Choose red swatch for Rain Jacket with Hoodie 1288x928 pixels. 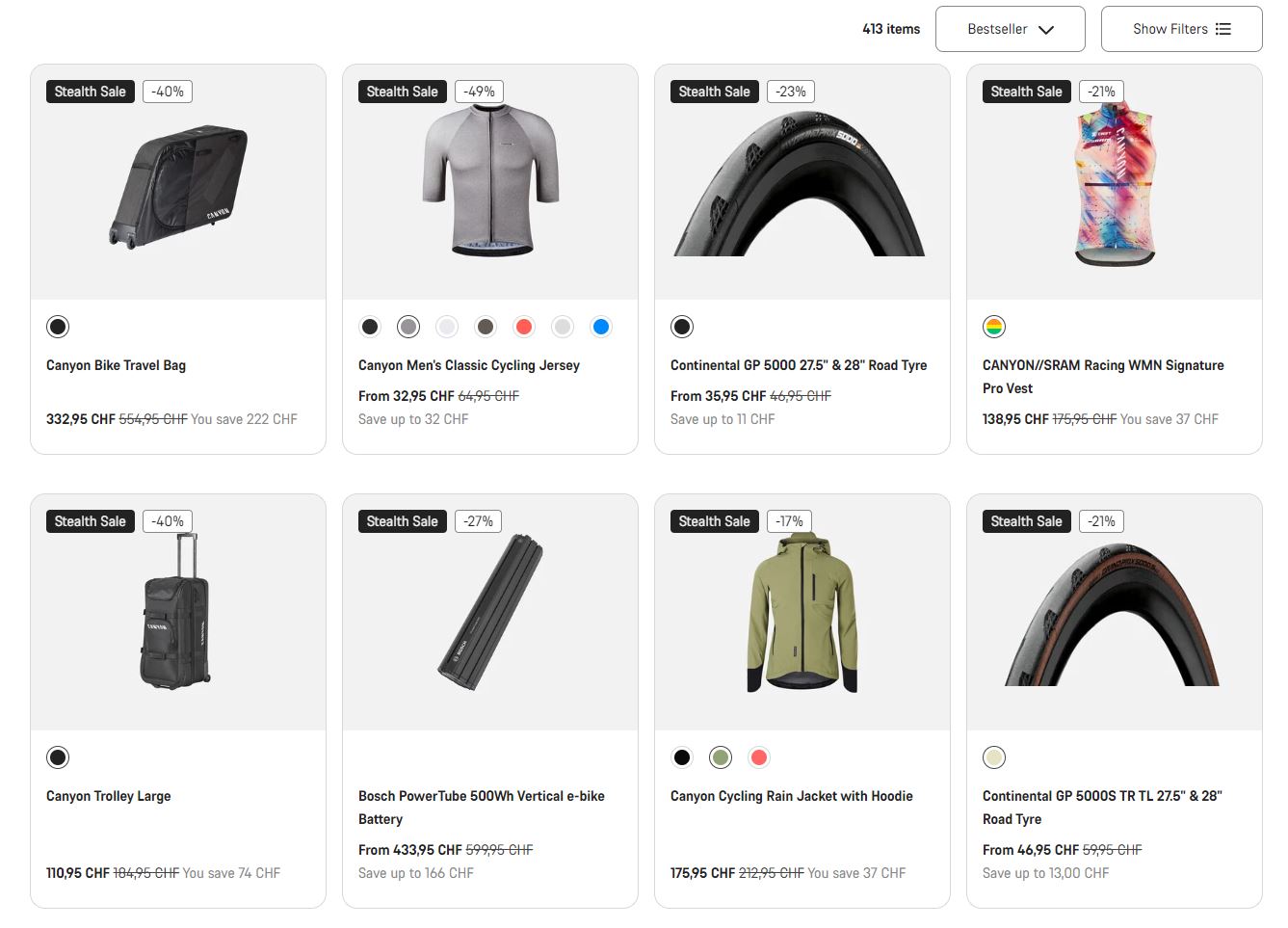(x=759, y=757)
